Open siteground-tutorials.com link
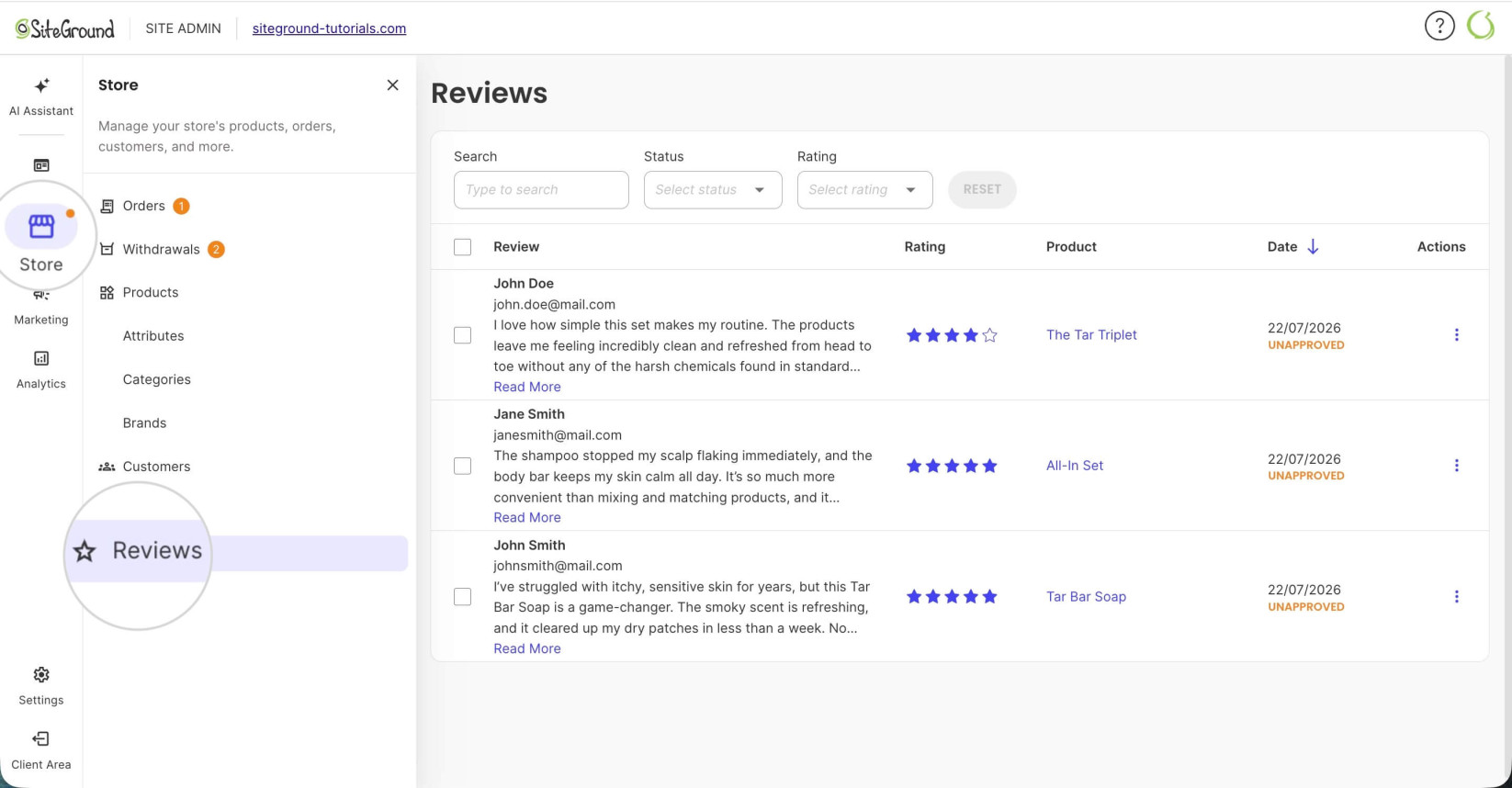The height and width of the screenshot is (788, 1512). [x=329, y=28]
